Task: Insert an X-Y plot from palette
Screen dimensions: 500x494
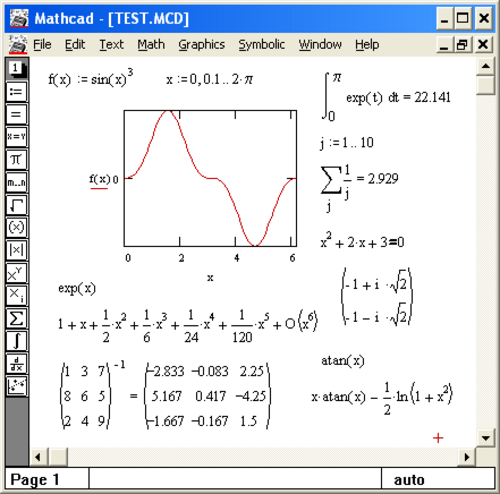Action: 16,386
